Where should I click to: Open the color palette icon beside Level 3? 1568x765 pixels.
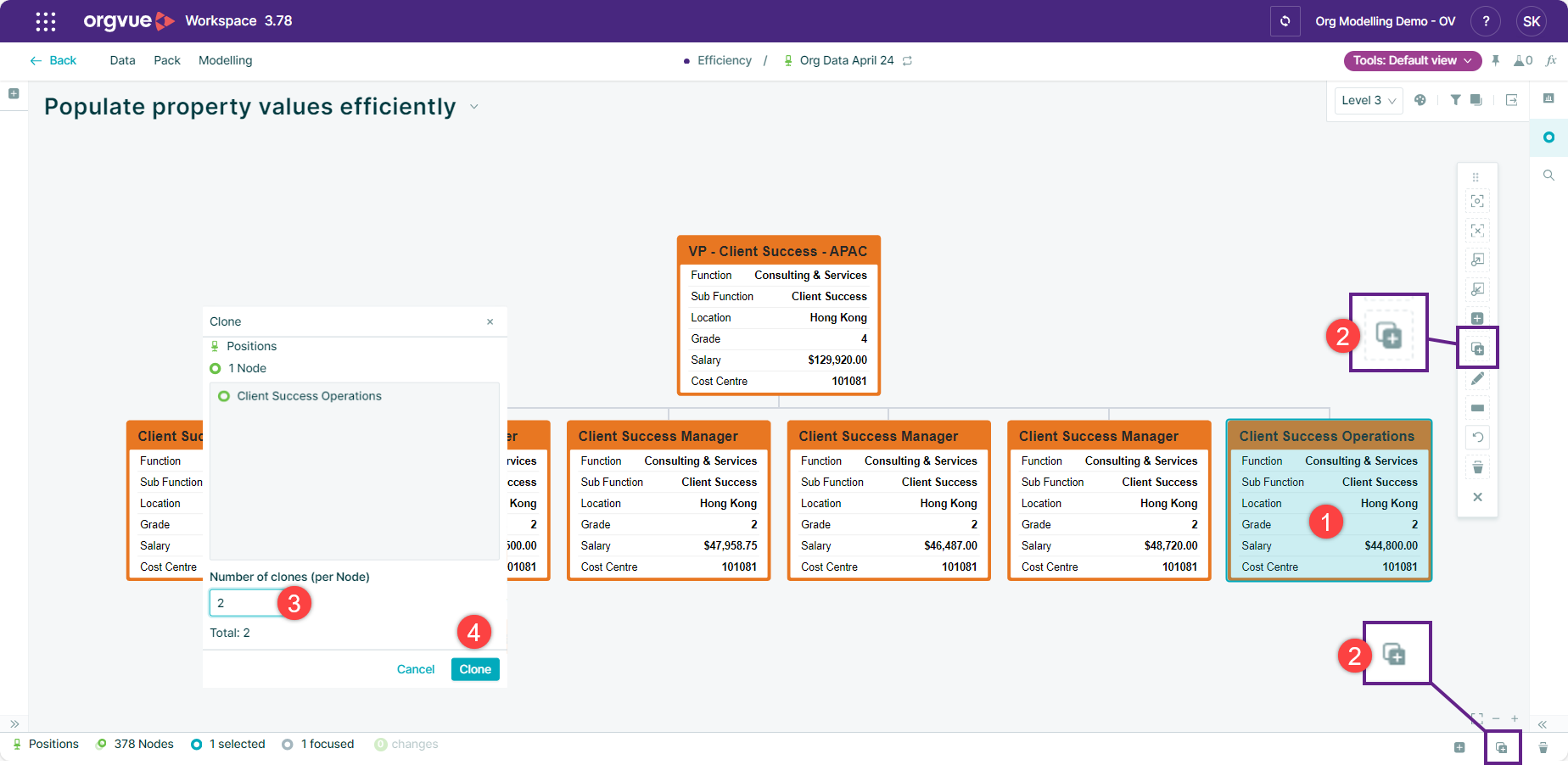tap(1420, 100)
